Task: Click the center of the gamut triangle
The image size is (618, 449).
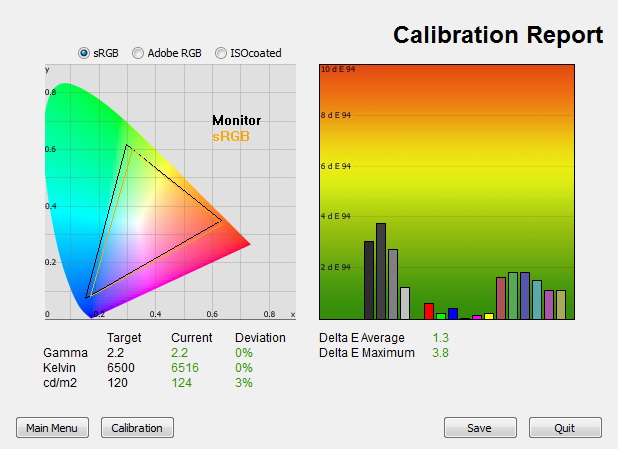Action: click(x=146, y=221)
